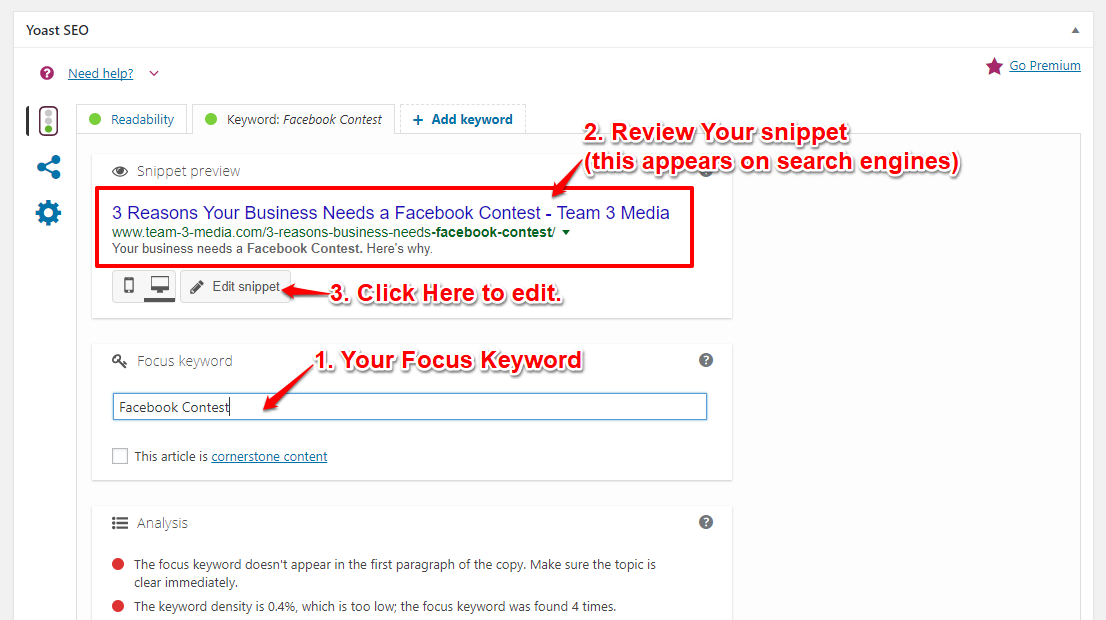This screenshot has height=620, width=1106.
Task: Click the purple Need help question icon
Action: [x=47, y=73]
